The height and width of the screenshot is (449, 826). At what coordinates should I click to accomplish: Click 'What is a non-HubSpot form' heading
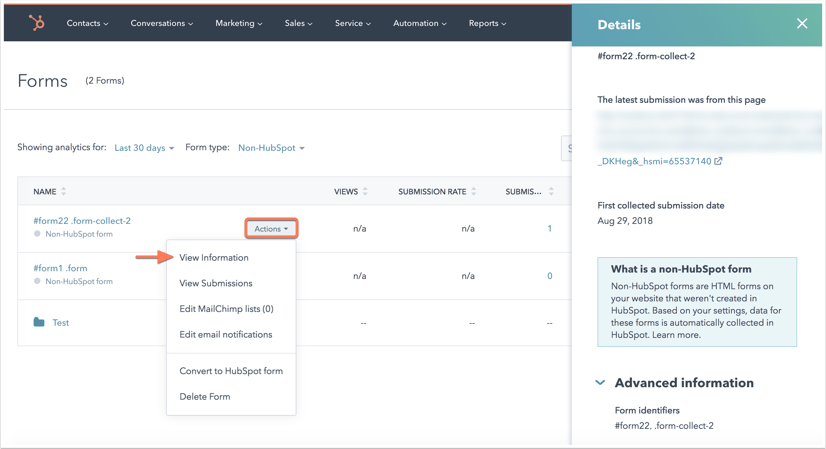(681, 269)
